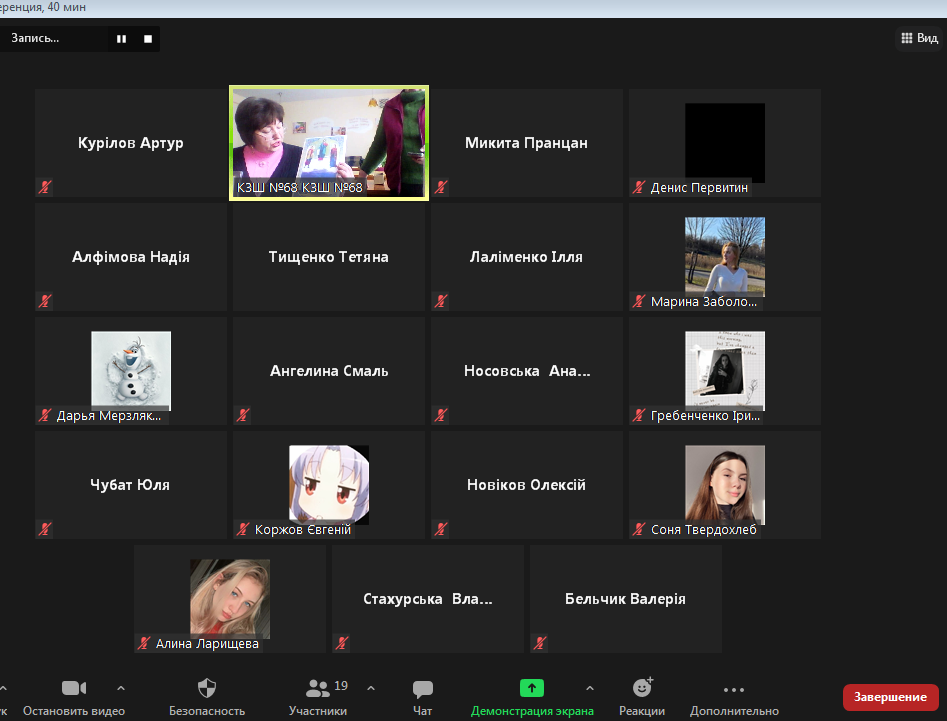Click the participant count 19
The width and height of the screenshot is (947, 721).
(341, 686)
